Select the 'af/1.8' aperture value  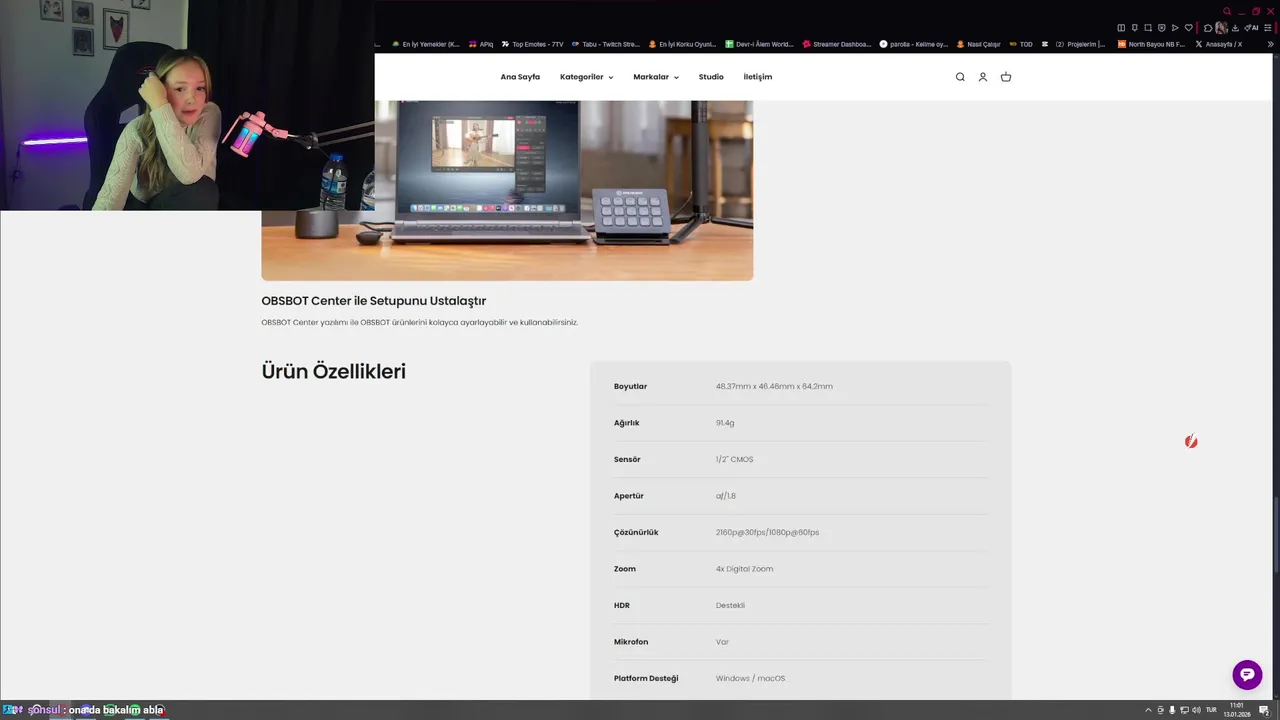click(726, 496)
